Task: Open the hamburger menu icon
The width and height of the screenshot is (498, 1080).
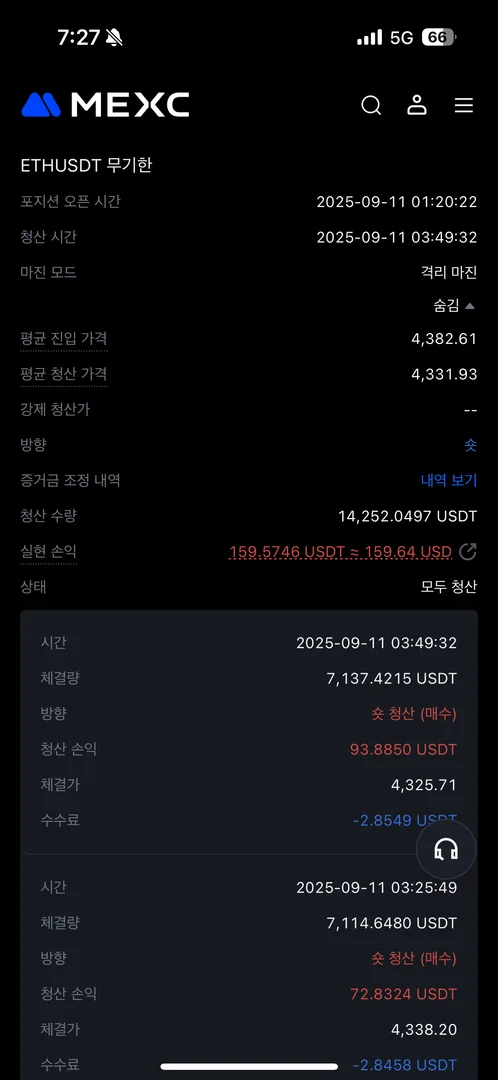Action: (x=464, y=105)
